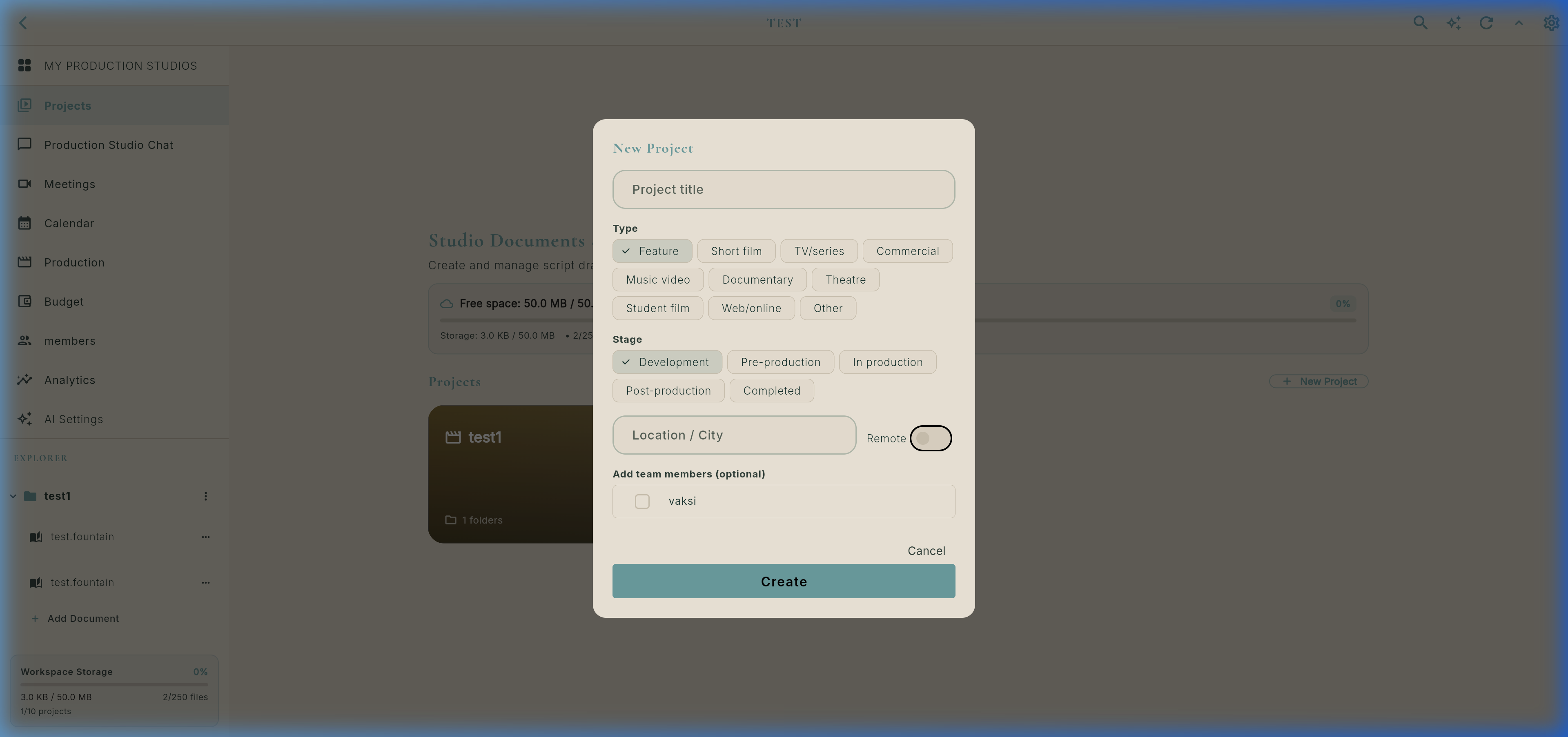Click the members people icon
Image resolution: width=1568 pixels, height=737 pixels.
(24, 340)
